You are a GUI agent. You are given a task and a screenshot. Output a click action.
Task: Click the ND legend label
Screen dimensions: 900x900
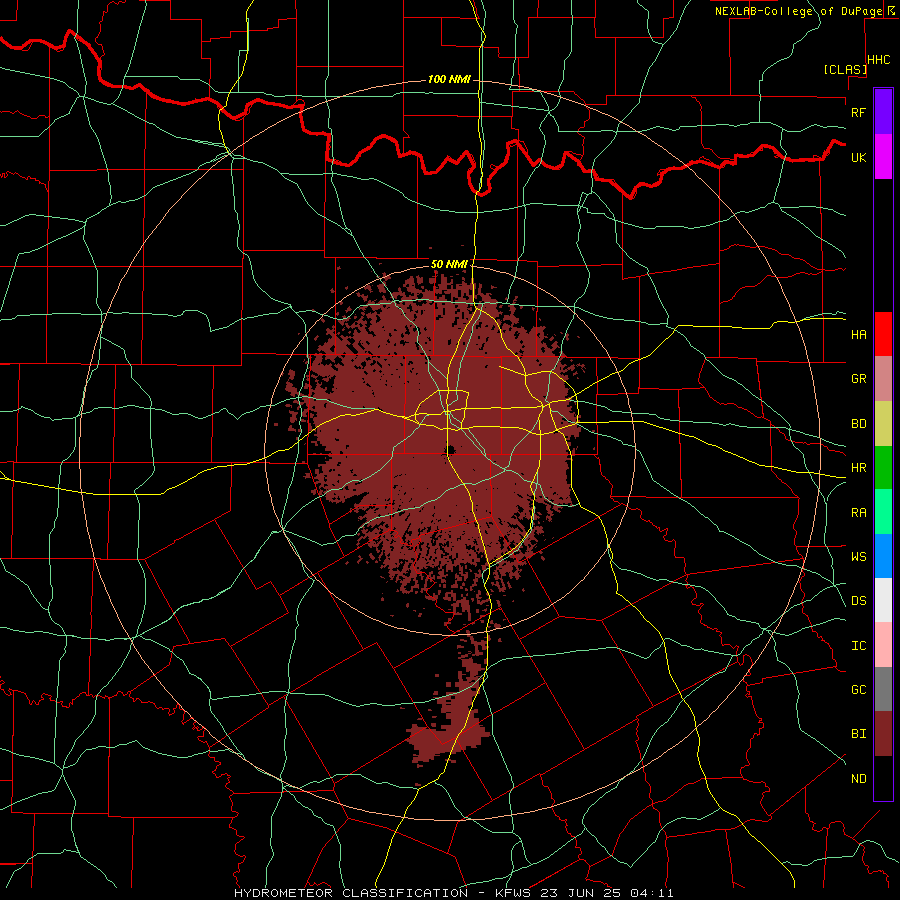click(x=858, y=778)
